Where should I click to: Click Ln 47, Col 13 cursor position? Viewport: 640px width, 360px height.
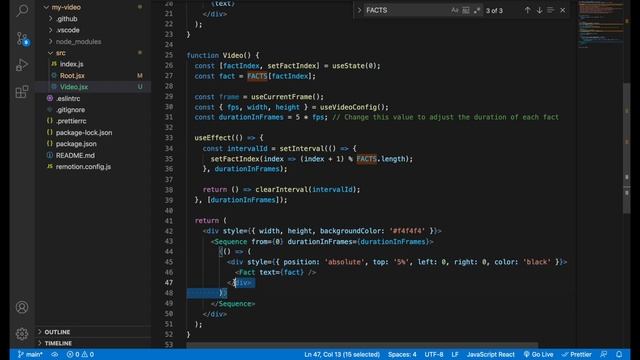[x=342, y=354]
